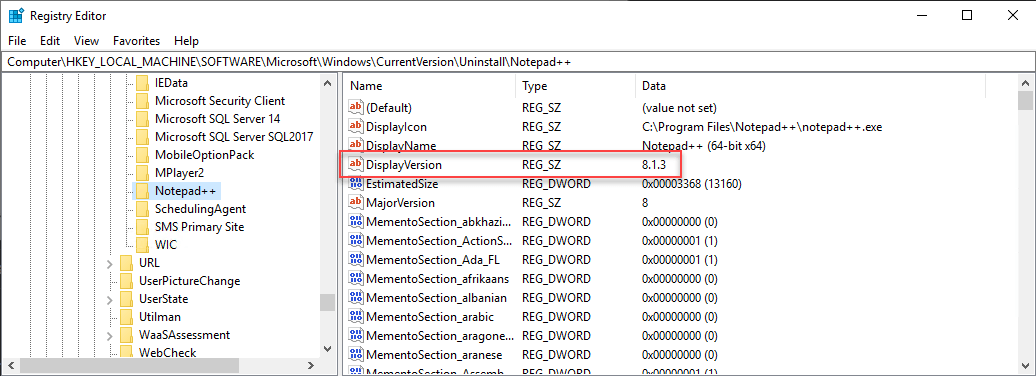Select the WebCheck key
This screenshot has width=1036, height=376.
tap(167, 352)
